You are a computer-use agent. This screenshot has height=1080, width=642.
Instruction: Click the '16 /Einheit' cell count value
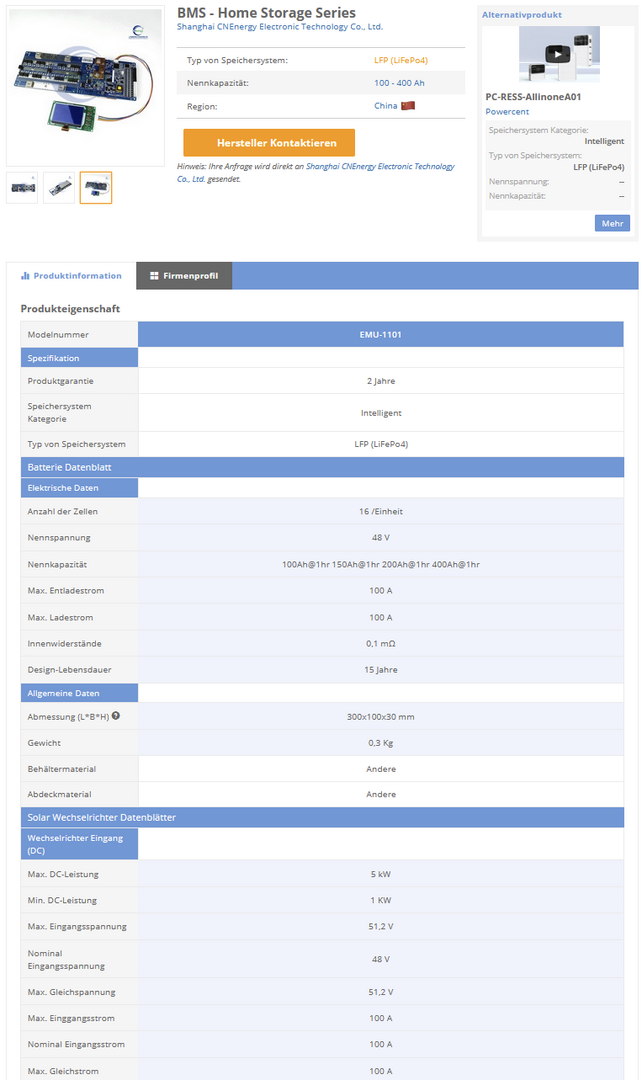pos(381,511)
